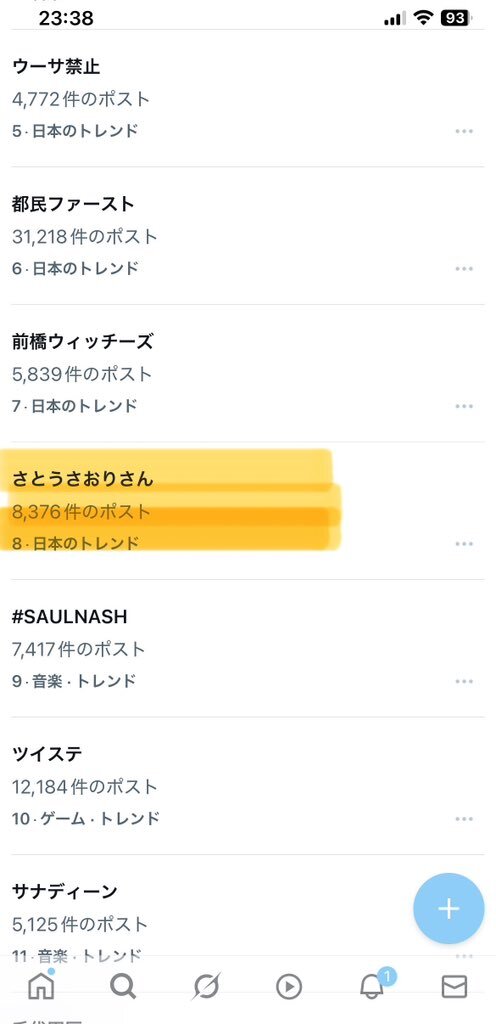
Task: Select the 前橋ウィッチーズ trend entry
Action: click(248, 374)
